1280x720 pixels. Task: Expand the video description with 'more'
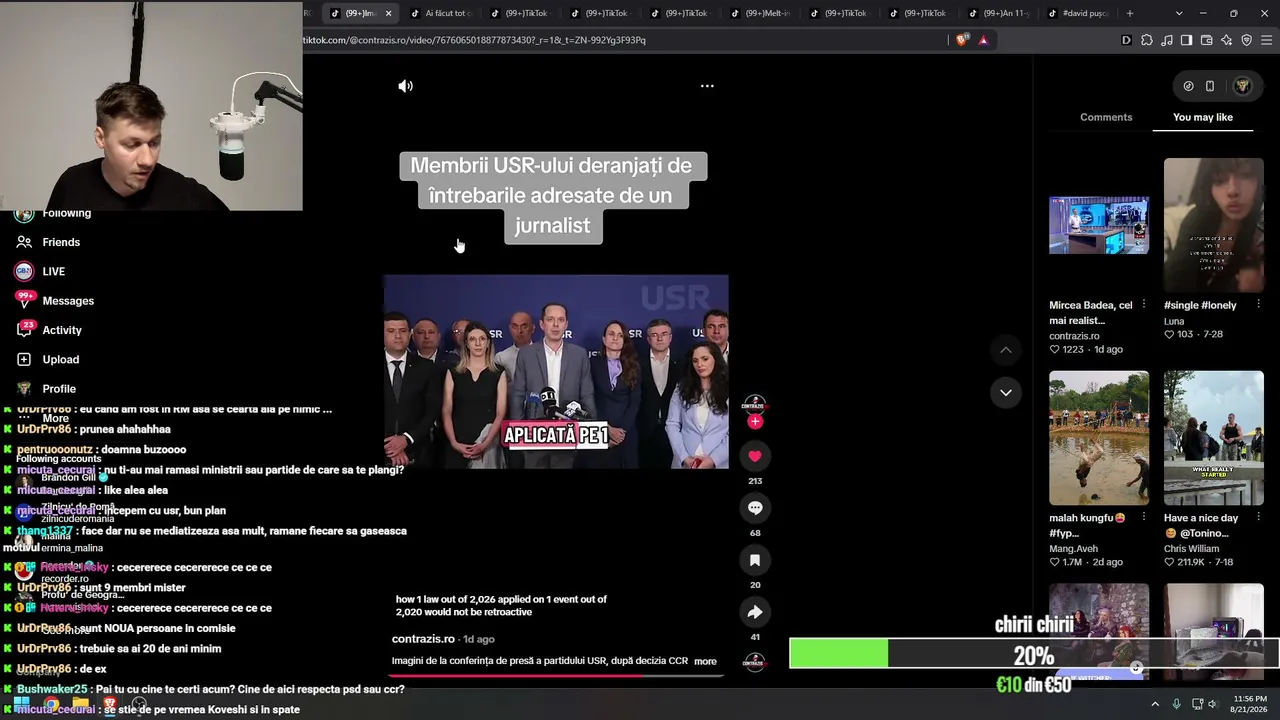click(x=705, y=661)
